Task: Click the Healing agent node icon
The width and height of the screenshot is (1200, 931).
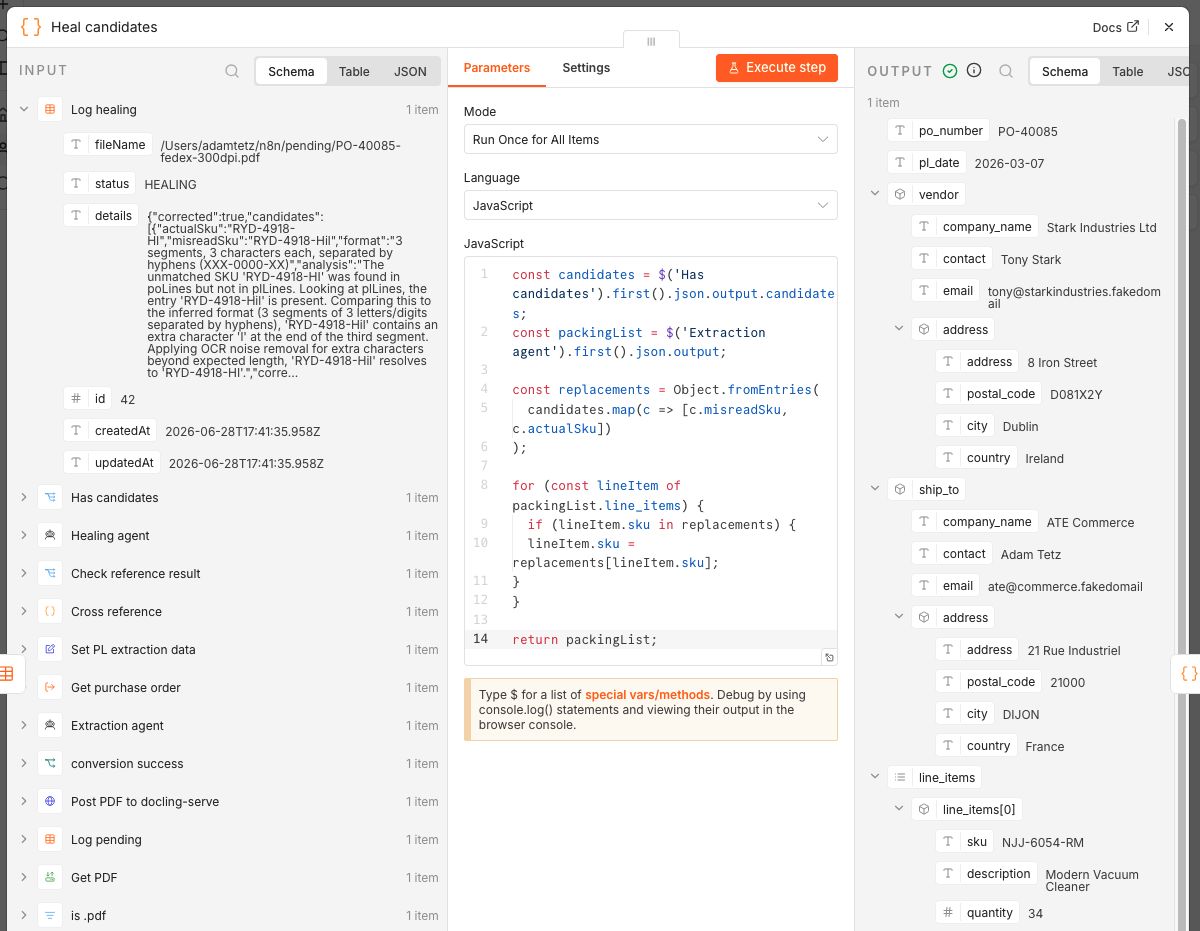Action: click(x=50, y=536)
